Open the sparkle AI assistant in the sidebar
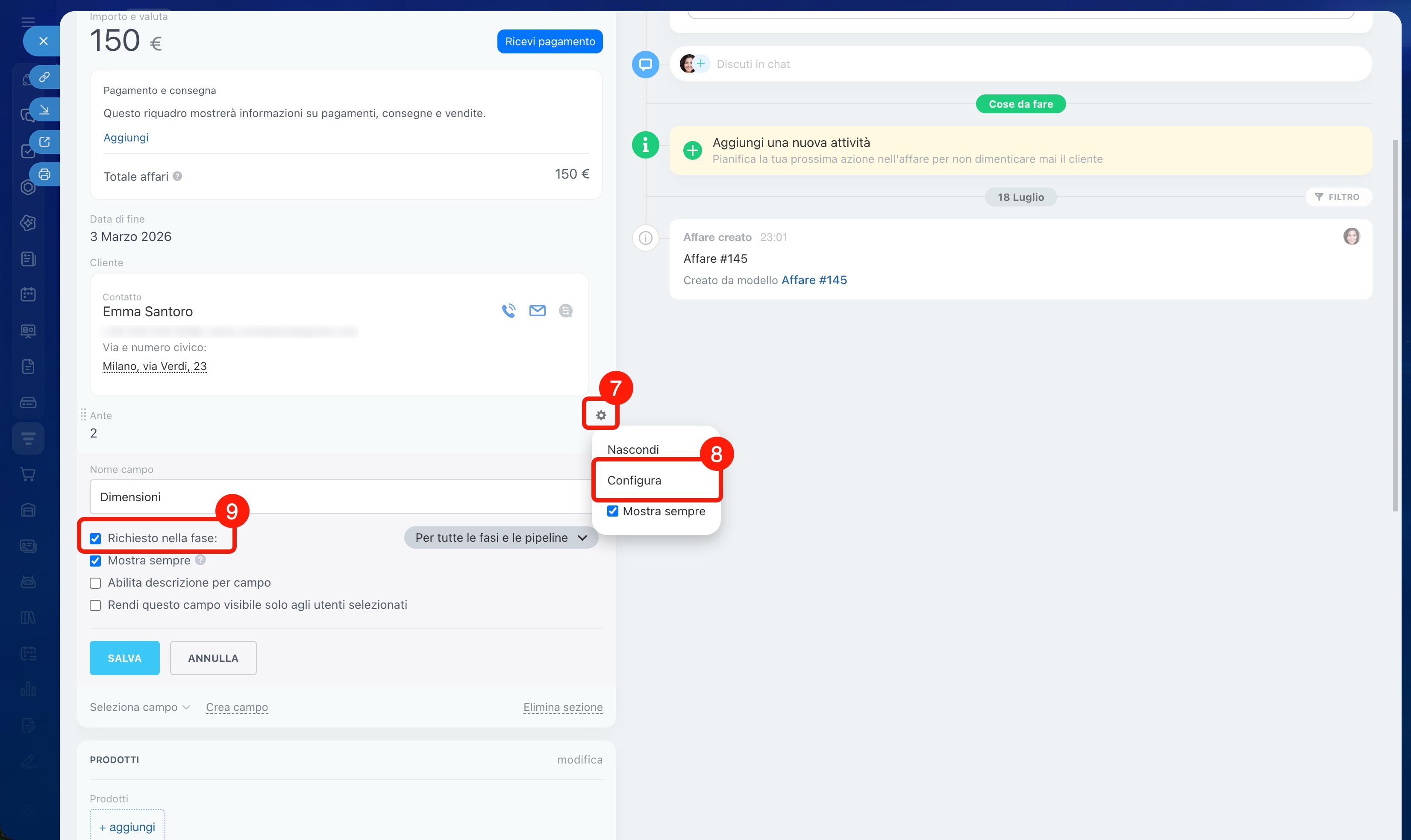This screenshot has width=1411, height=840. point(28,223)
